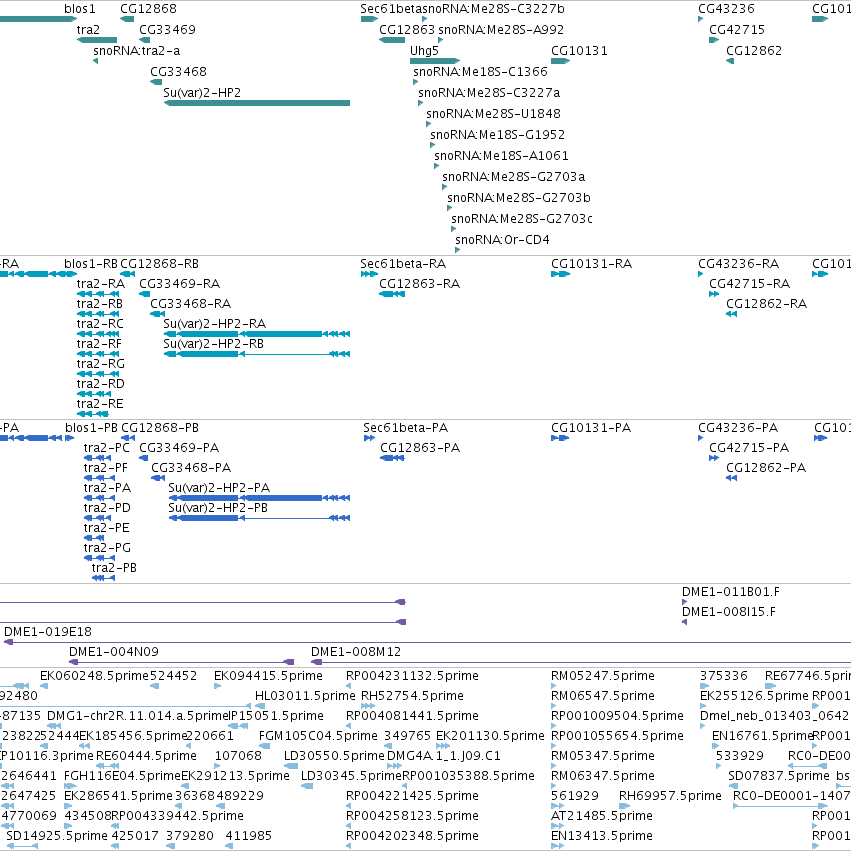Image resolution: width=851 pixels, height=851 pixels.
Task: Click the blos1 gene label
Action: tap(79, 9)
